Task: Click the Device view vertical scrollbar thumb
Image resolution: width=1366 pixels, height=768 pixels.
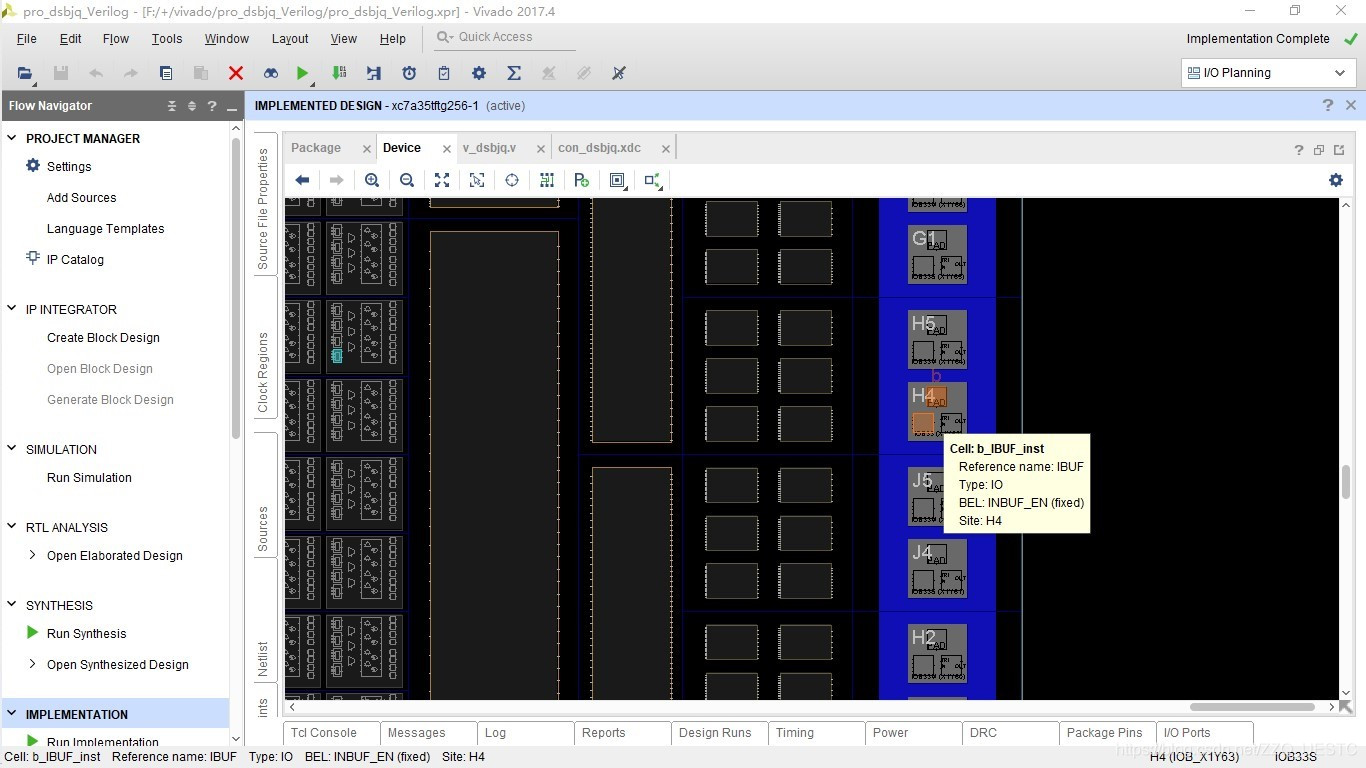Action: pyautogui.click(x=1346, y=483)
